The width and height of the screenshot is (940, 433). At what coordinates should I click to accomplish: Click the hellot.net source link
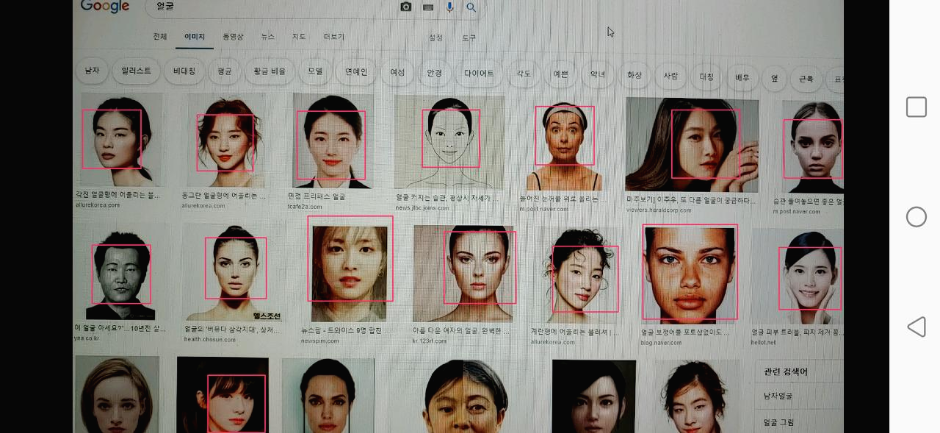pyautogui.click(x=764, y=342)
